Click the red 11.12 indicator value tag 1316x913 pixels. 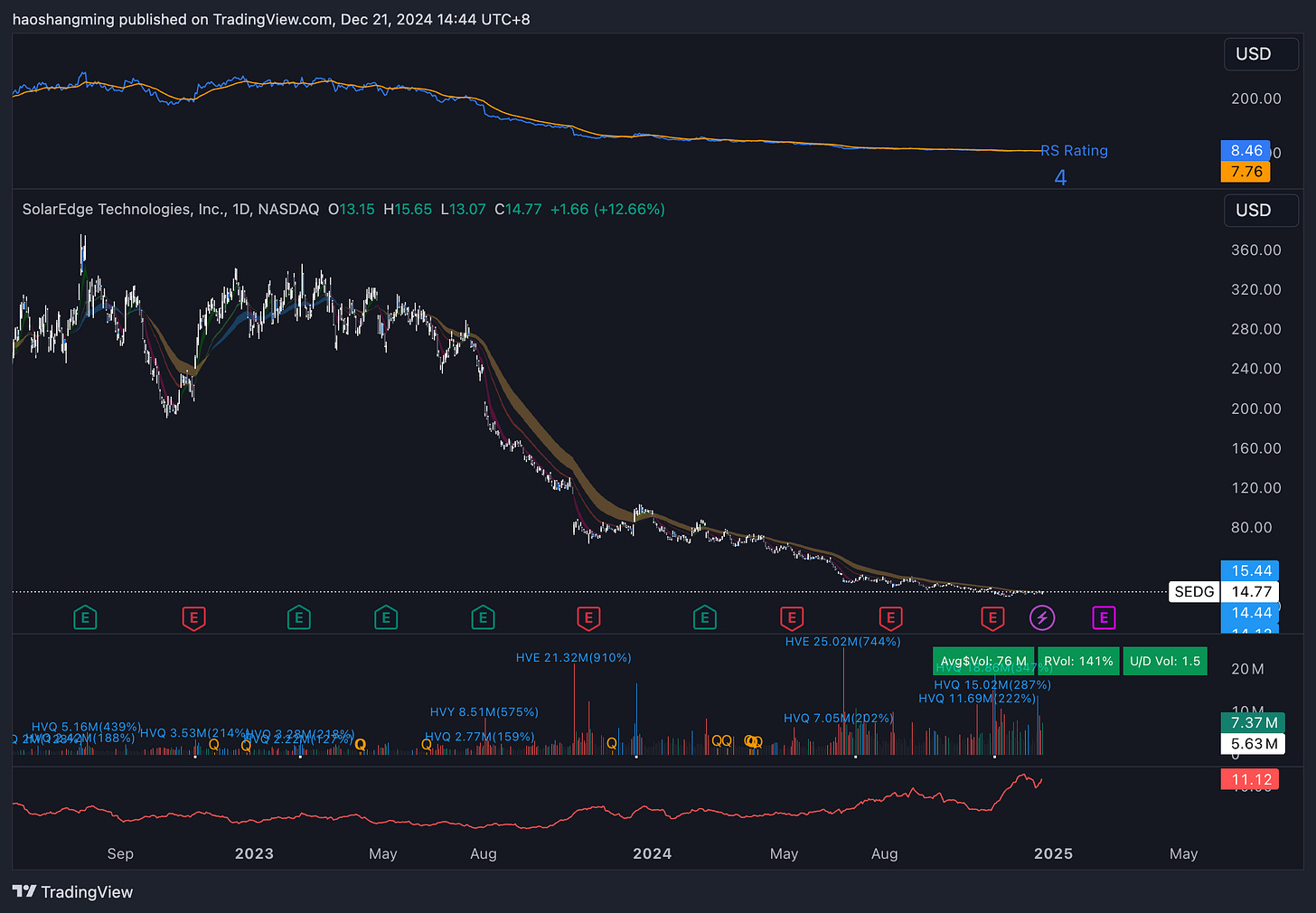coord(1252,780)
